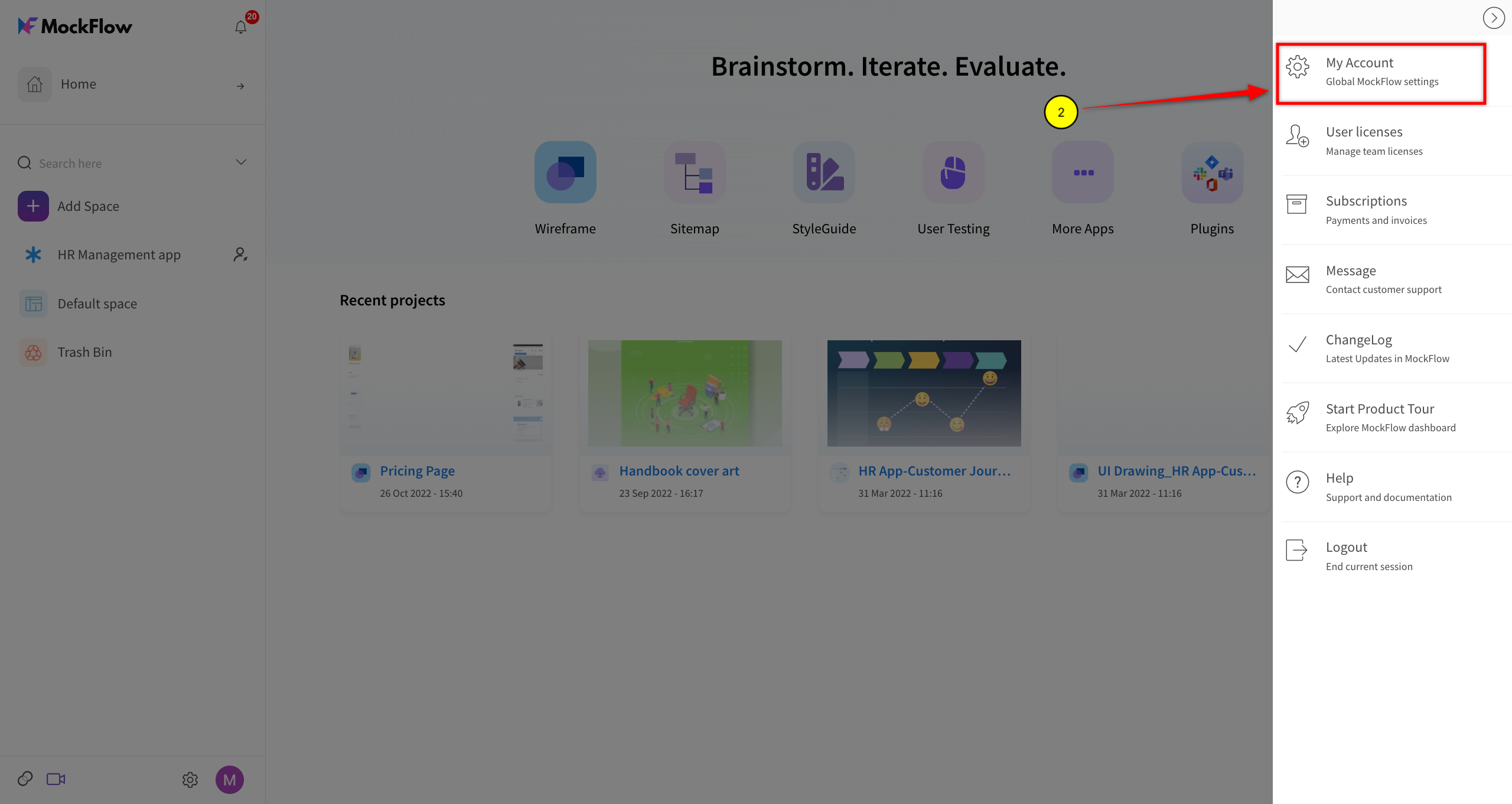
Task: Click HR App-Customer Jour… project link
Action: coord(935,471)
